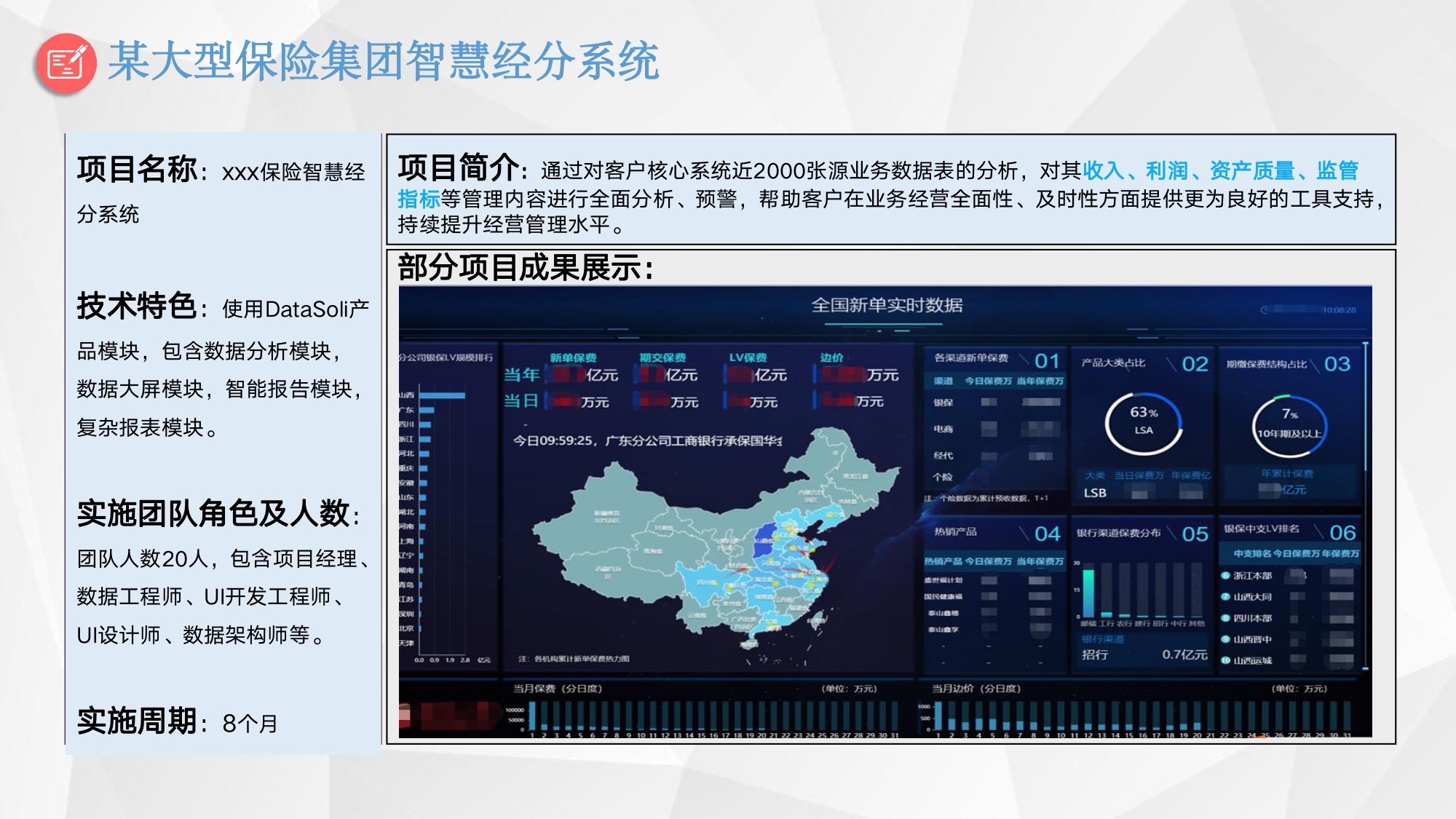Click the 银保 row in the channel table
Viewport: 1456px width, 819px height.
click(943, 403)
